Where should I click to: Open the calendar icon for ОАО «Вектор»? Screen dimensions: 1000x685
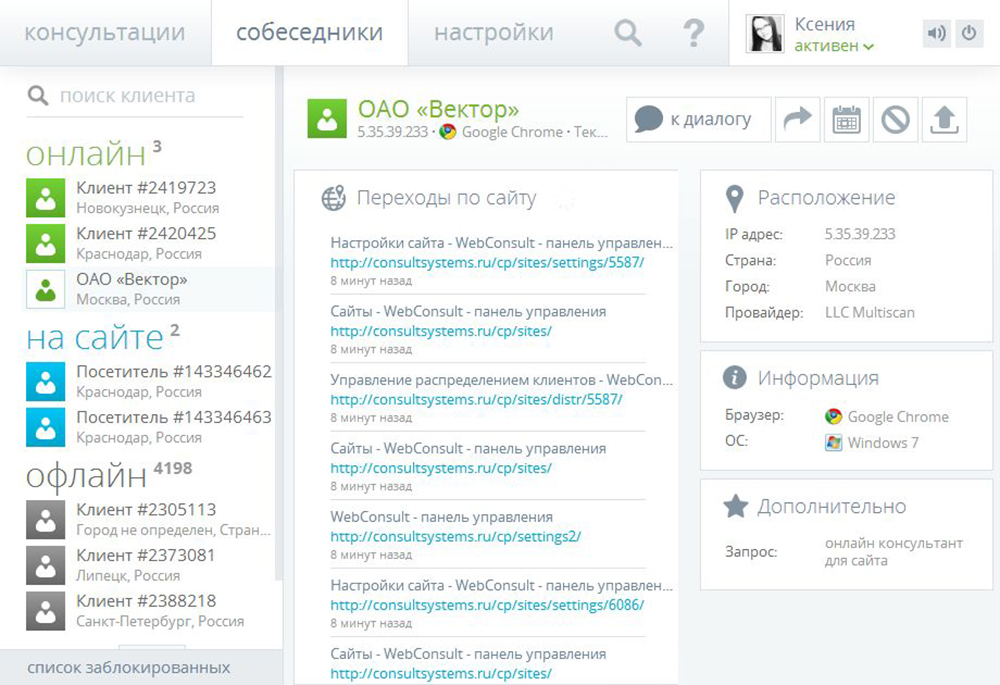point(846,119)
